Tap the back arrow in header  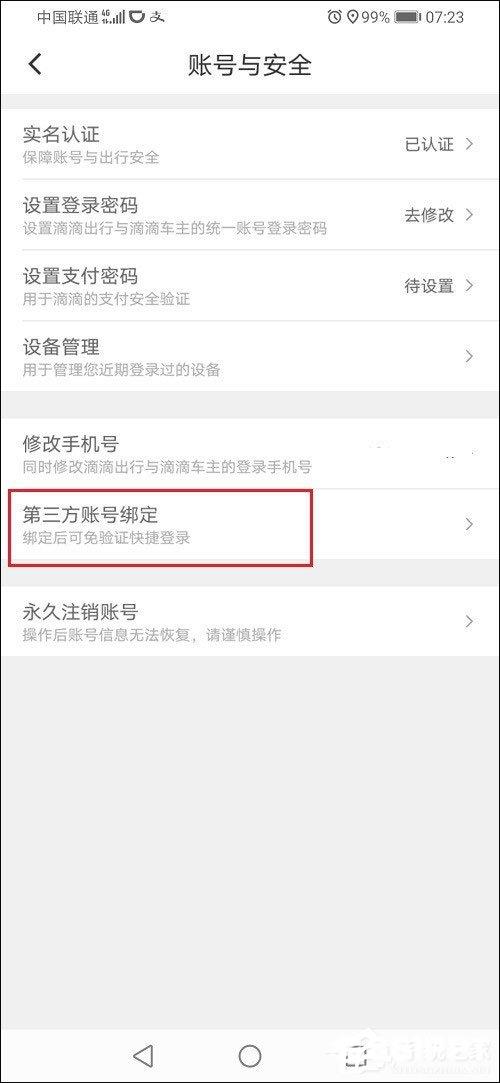(35, 64)
